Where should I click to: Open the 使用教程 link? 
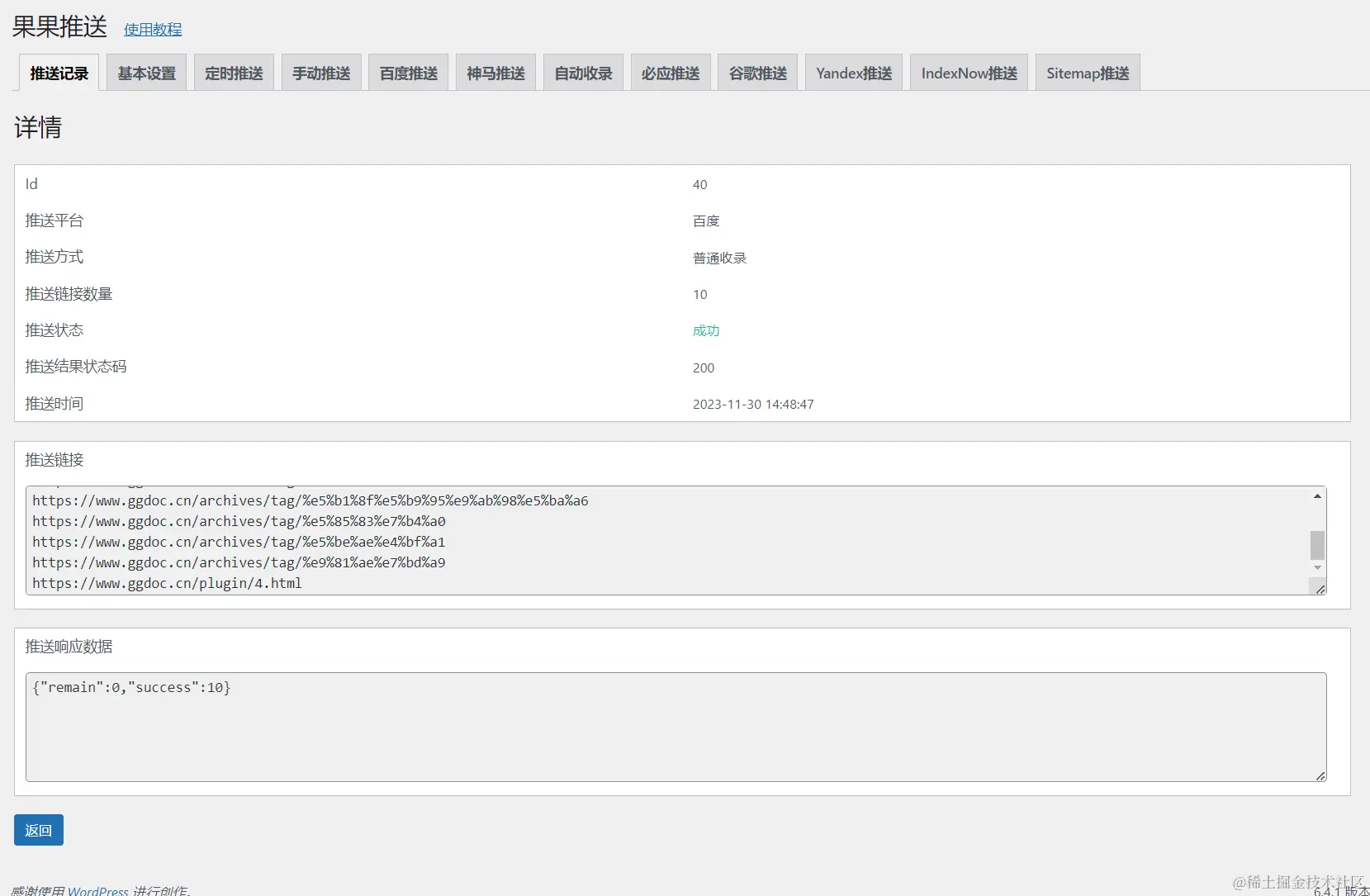click(153, 30)
